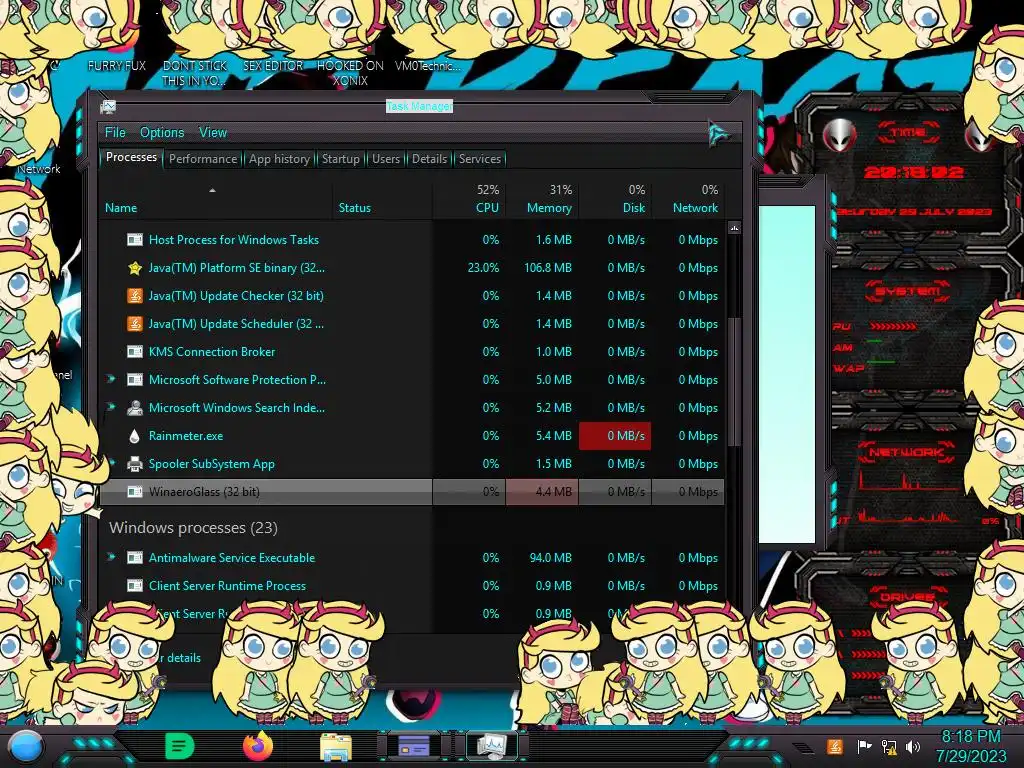This screenshot has height=768, width=1024.
Task: Open the View menu
Action: point(213,133)
